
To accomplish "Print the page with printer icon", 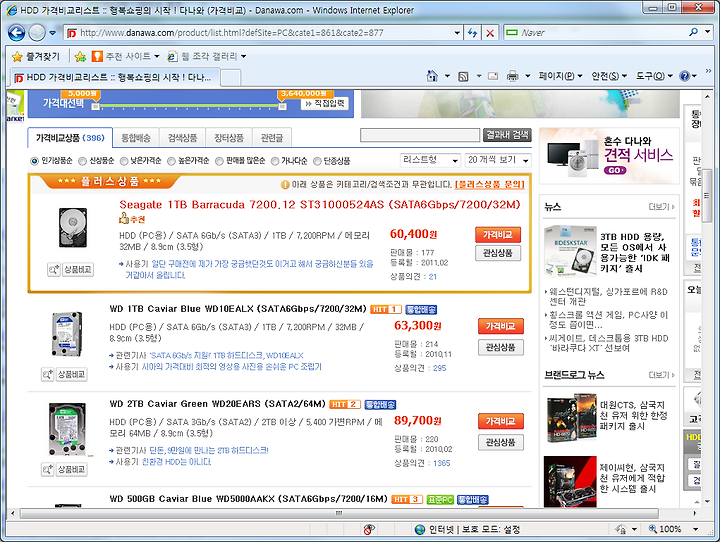I will pyautogui.click(x=512, y=76).
